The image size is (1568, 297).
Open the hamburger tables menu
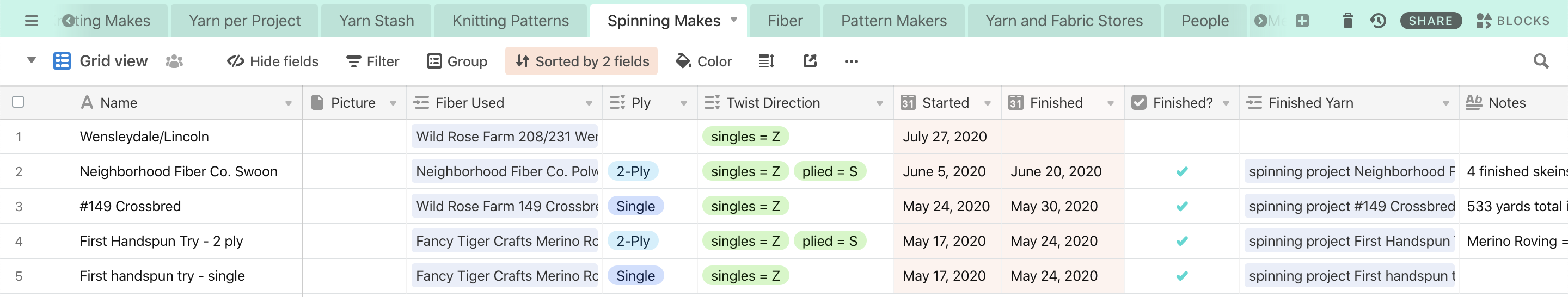(x=32, y=21)
